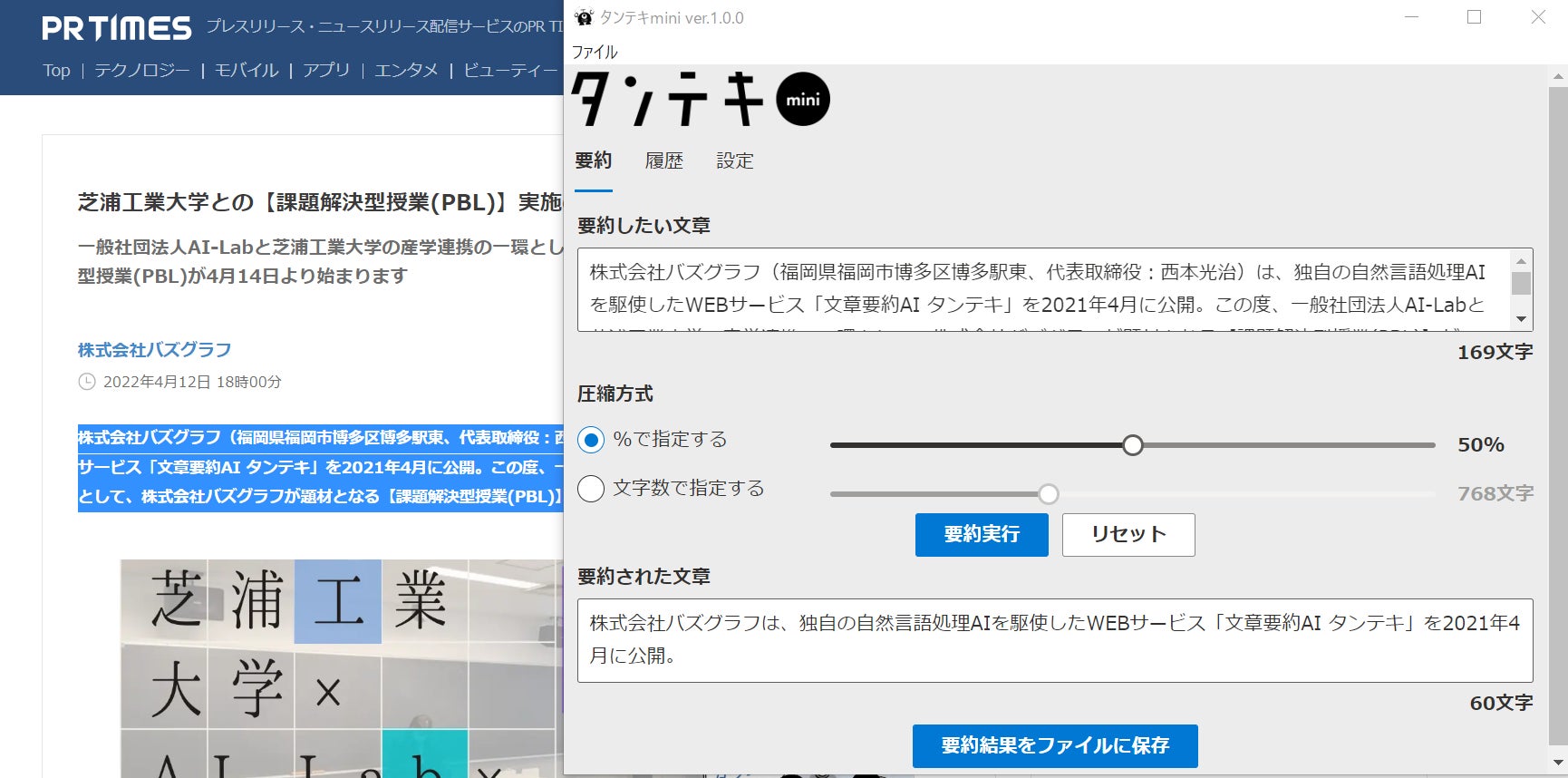Screen dimensions: 1568x778
Task: Open the ファイル menu
Action: [x=595, y=52]
